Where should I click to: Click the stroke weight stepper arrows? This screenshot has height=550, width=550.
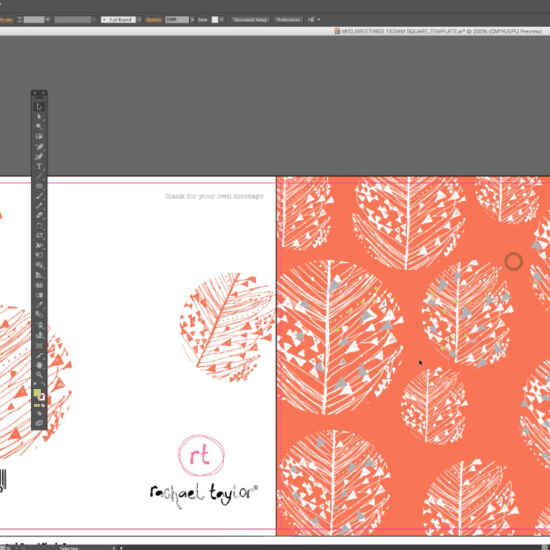click(20, 20)
